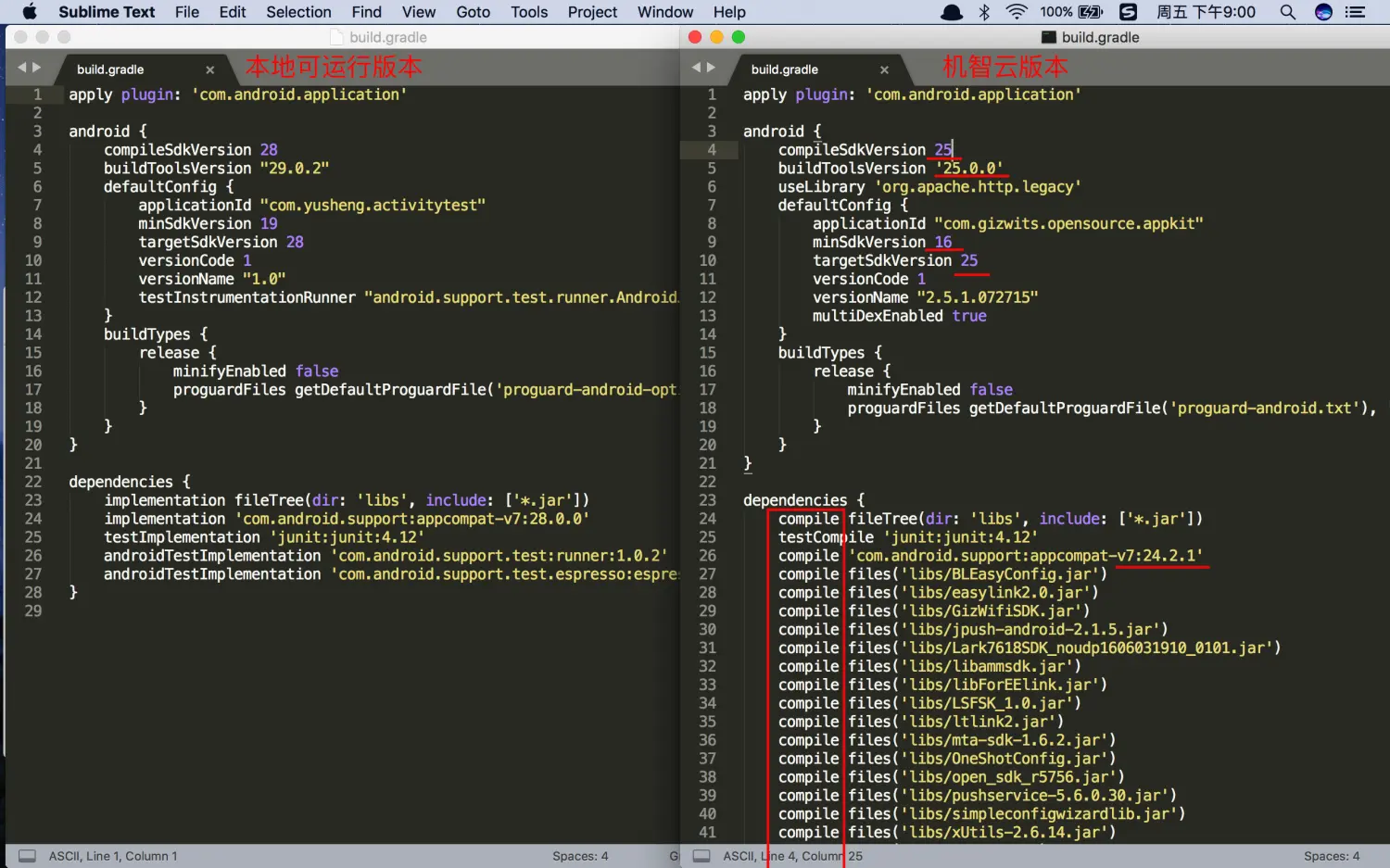Click multiDexEnabled true line
This screenshot has width=1390, height=868.
tap(900, 316)
